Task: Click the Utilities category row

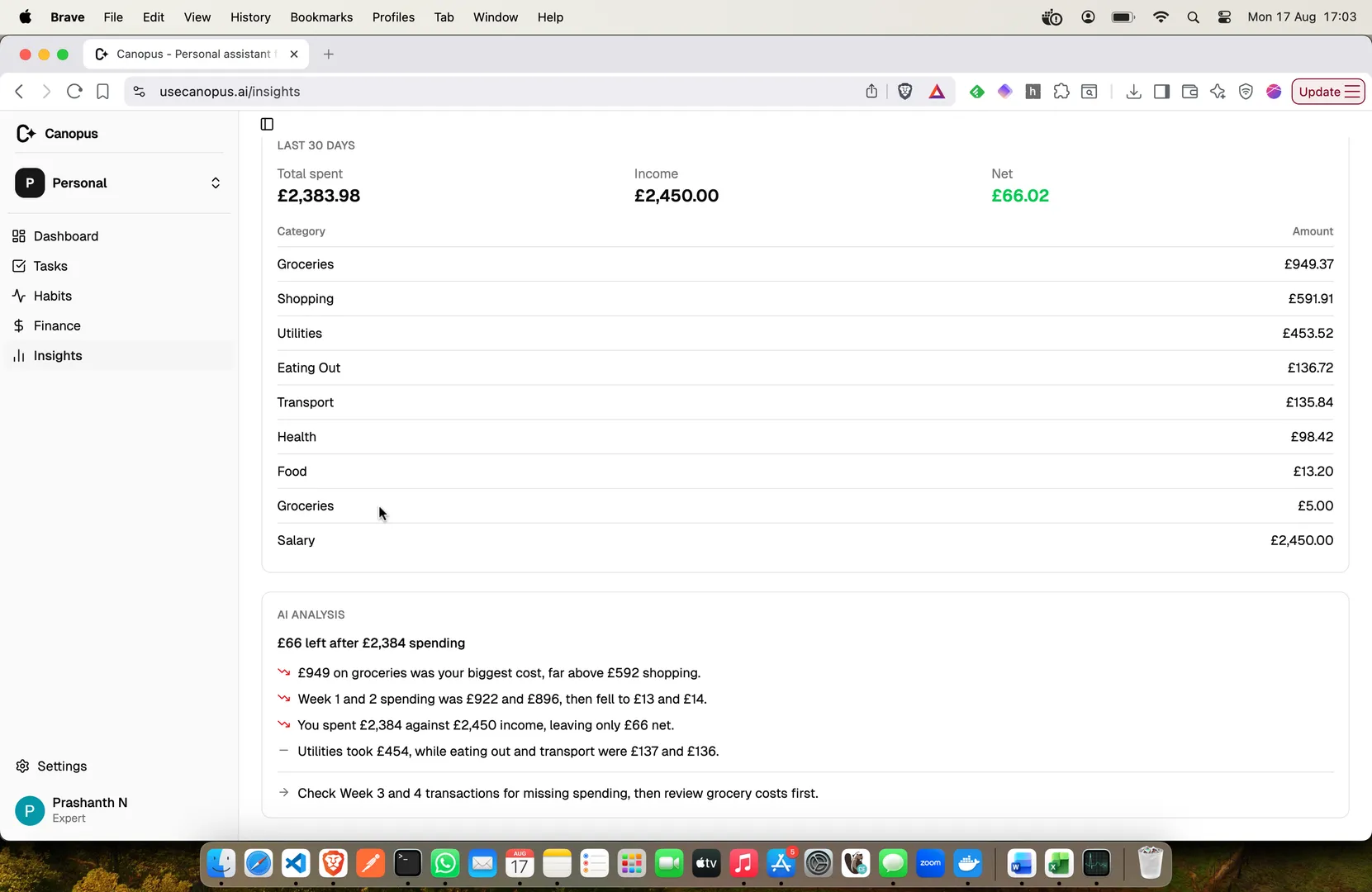Action: (805, 334)
